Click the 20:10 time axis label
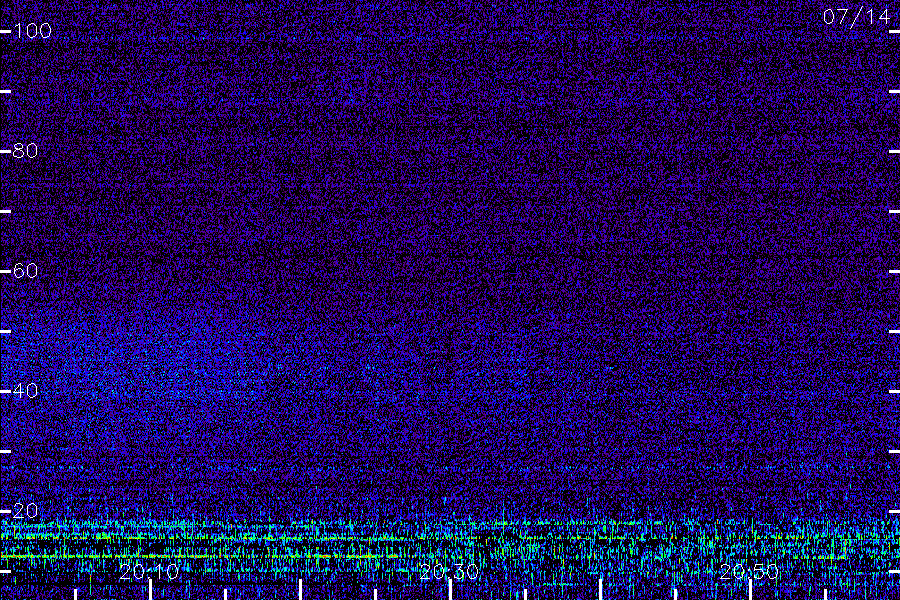This screenshot has width=900, height=600. click(x=149, y=572)
